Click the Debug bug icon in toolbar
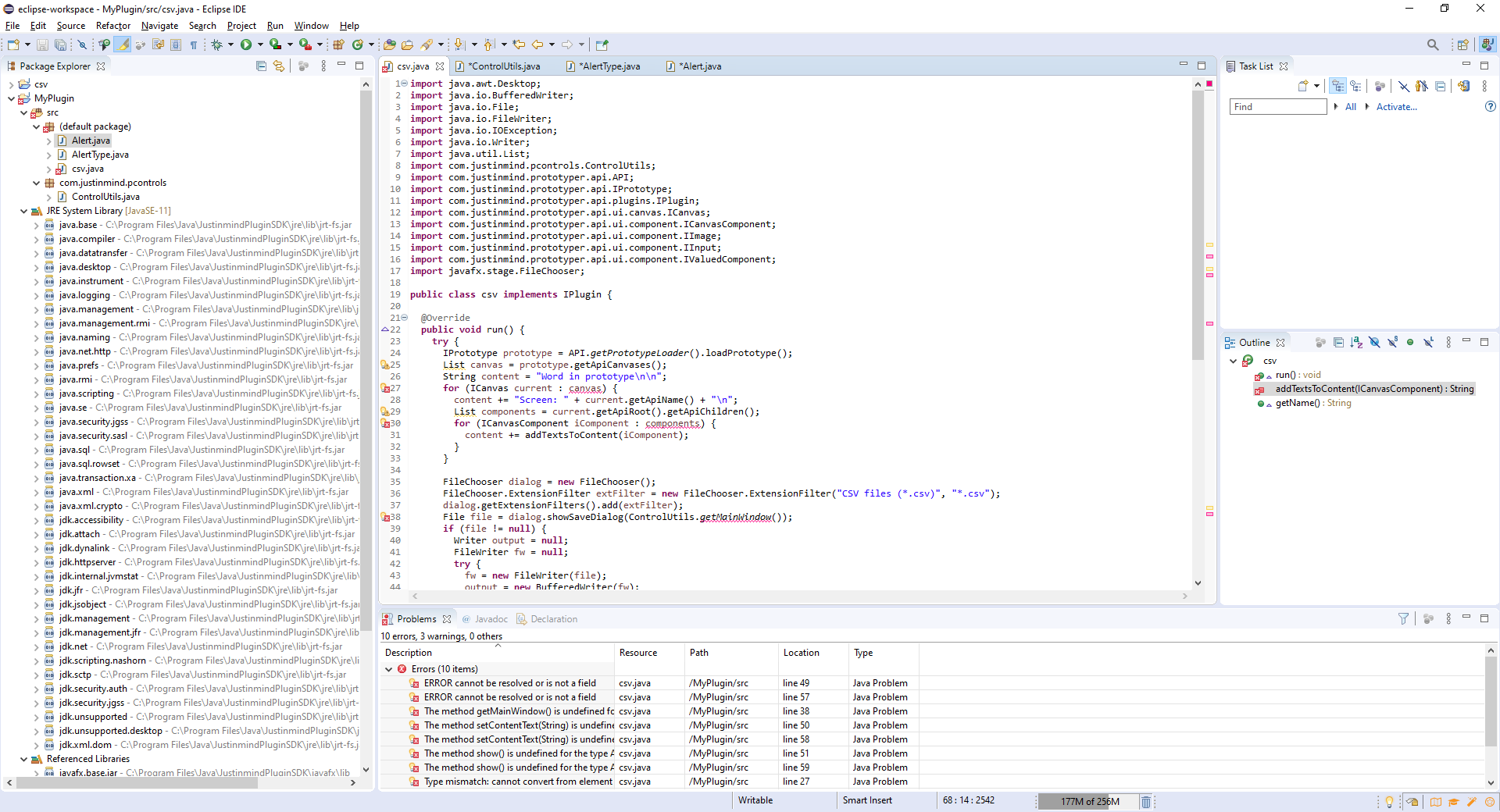This screenshot has height=812, width=1500. [x=216, y=45]
